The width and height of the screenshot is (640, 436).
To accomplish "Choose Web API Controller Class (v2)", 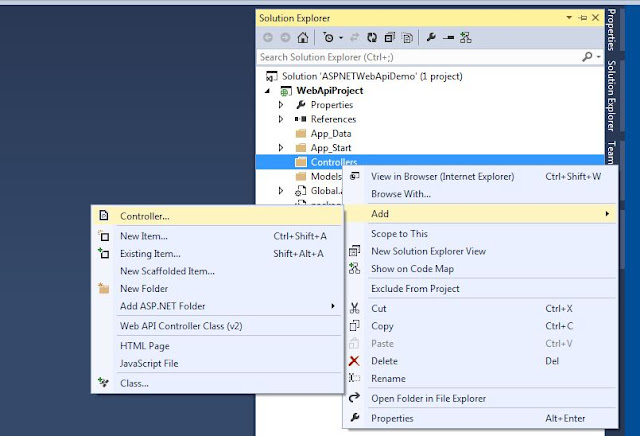I will pyautogui.click(x=181, y=326).
